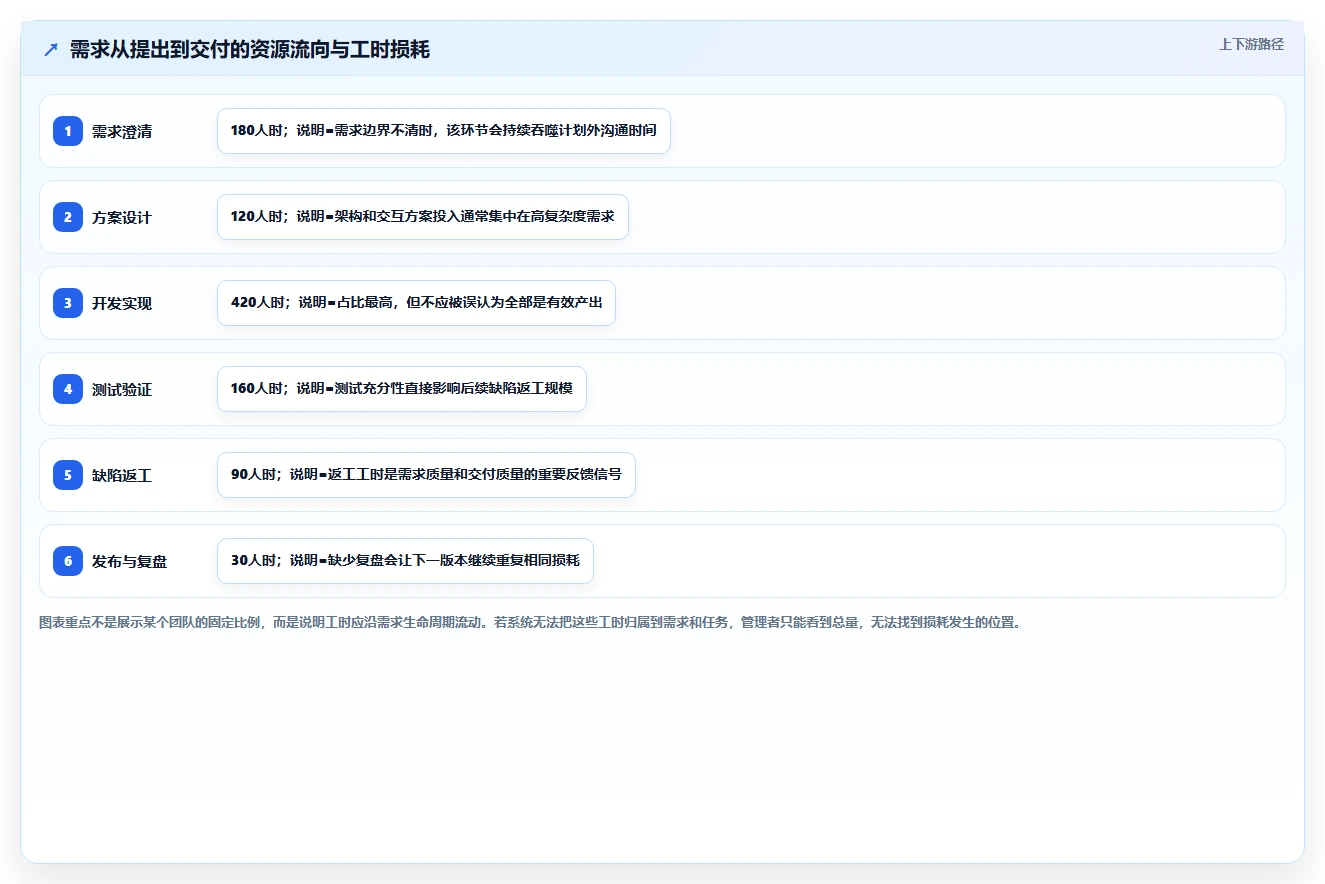The width and height of the screenshot is (1325, 884).
Task: Click the 420人时 description box
Action: coord(416,303)
